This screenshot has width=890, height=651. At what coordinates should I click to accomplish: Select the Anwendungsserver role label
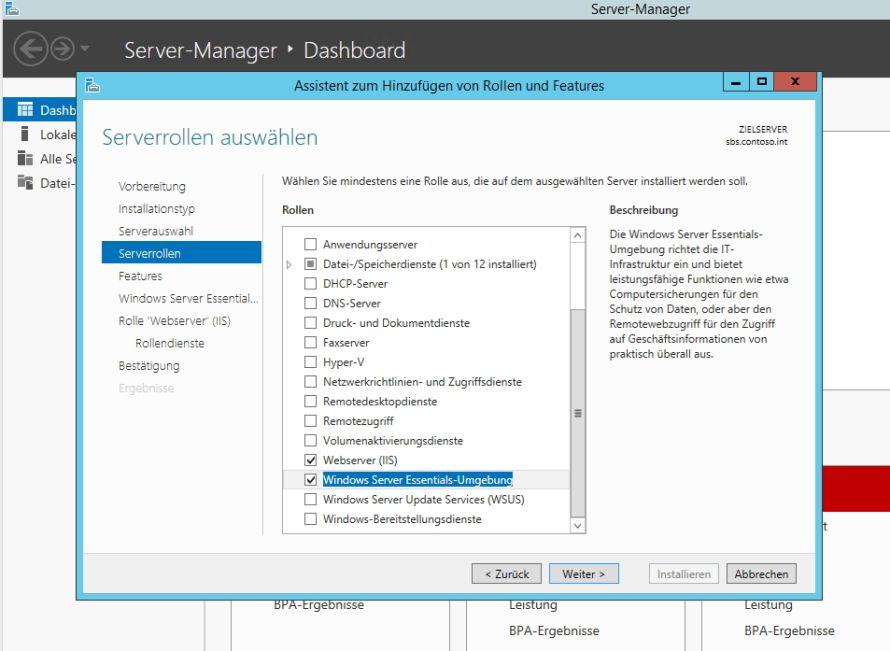click(x=371, y=245)
